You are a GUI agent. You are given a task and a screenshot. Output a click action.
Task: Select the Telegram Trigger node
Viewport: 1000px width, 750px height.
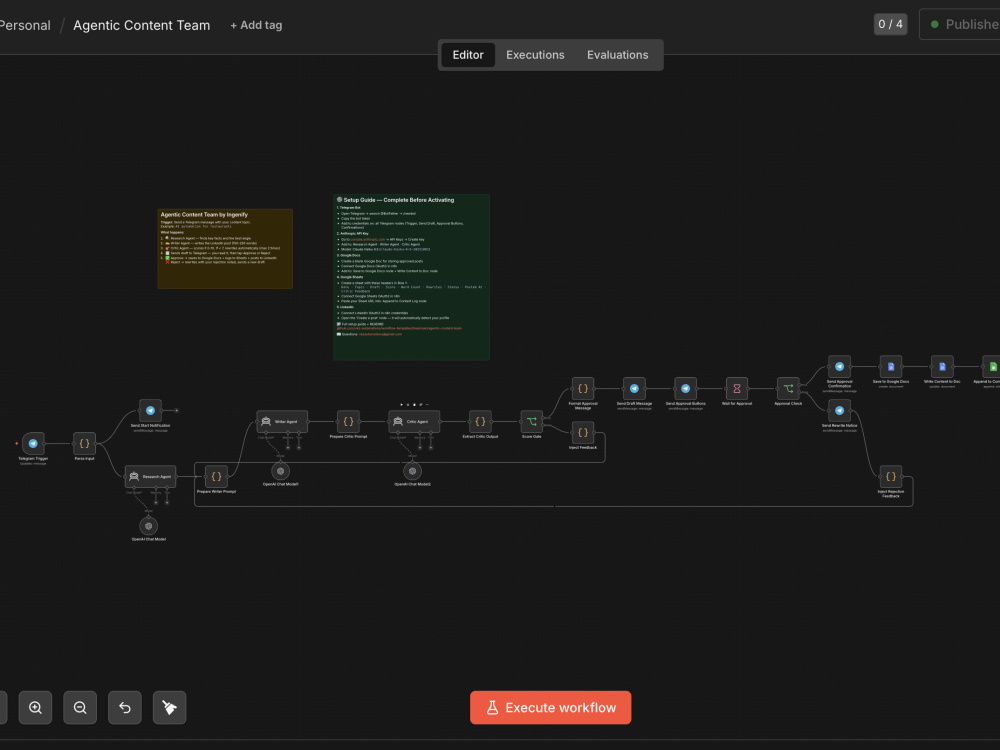click(33, 443)
